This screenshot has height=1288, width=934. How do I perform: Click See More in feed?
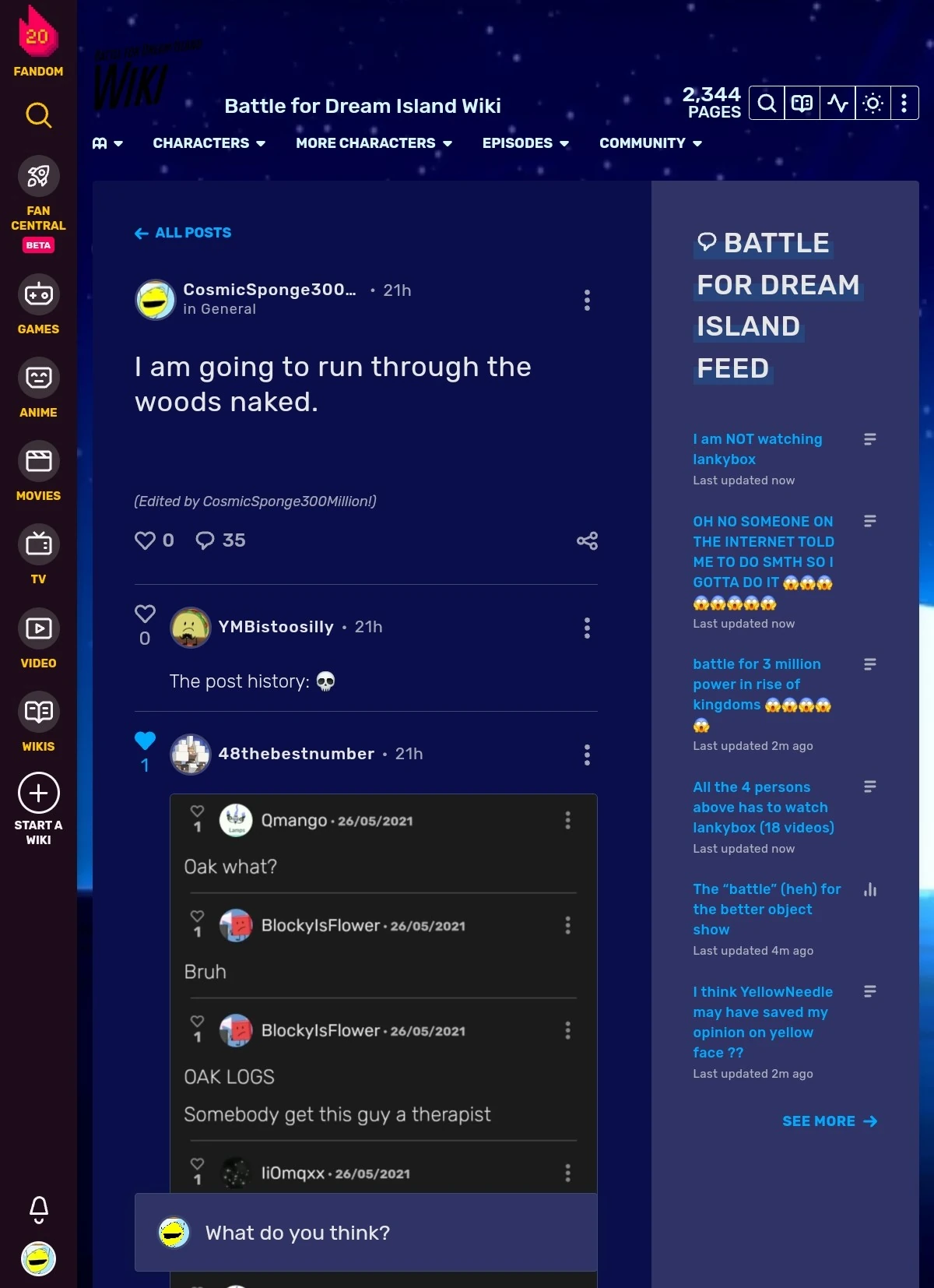(x=830, y=1121)
